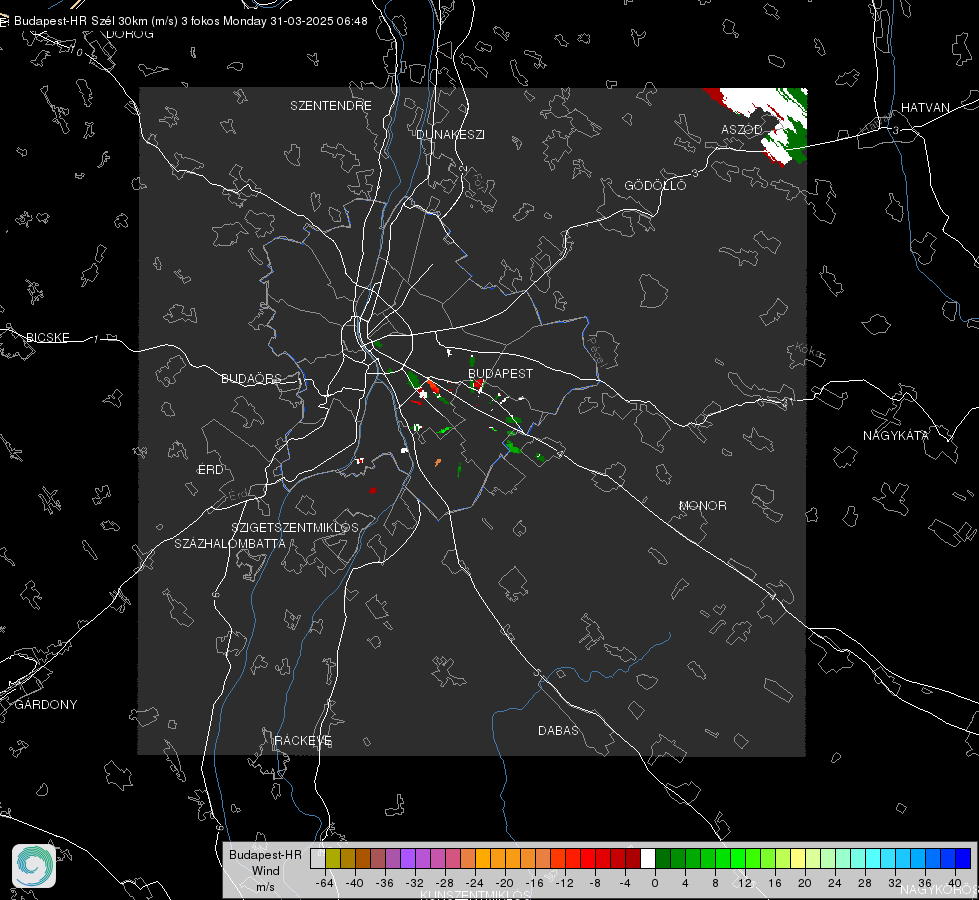Click the 'Budapest-HR Wind m/s' legend label
The image size is (979, 900).
click(x=265, y=871)
